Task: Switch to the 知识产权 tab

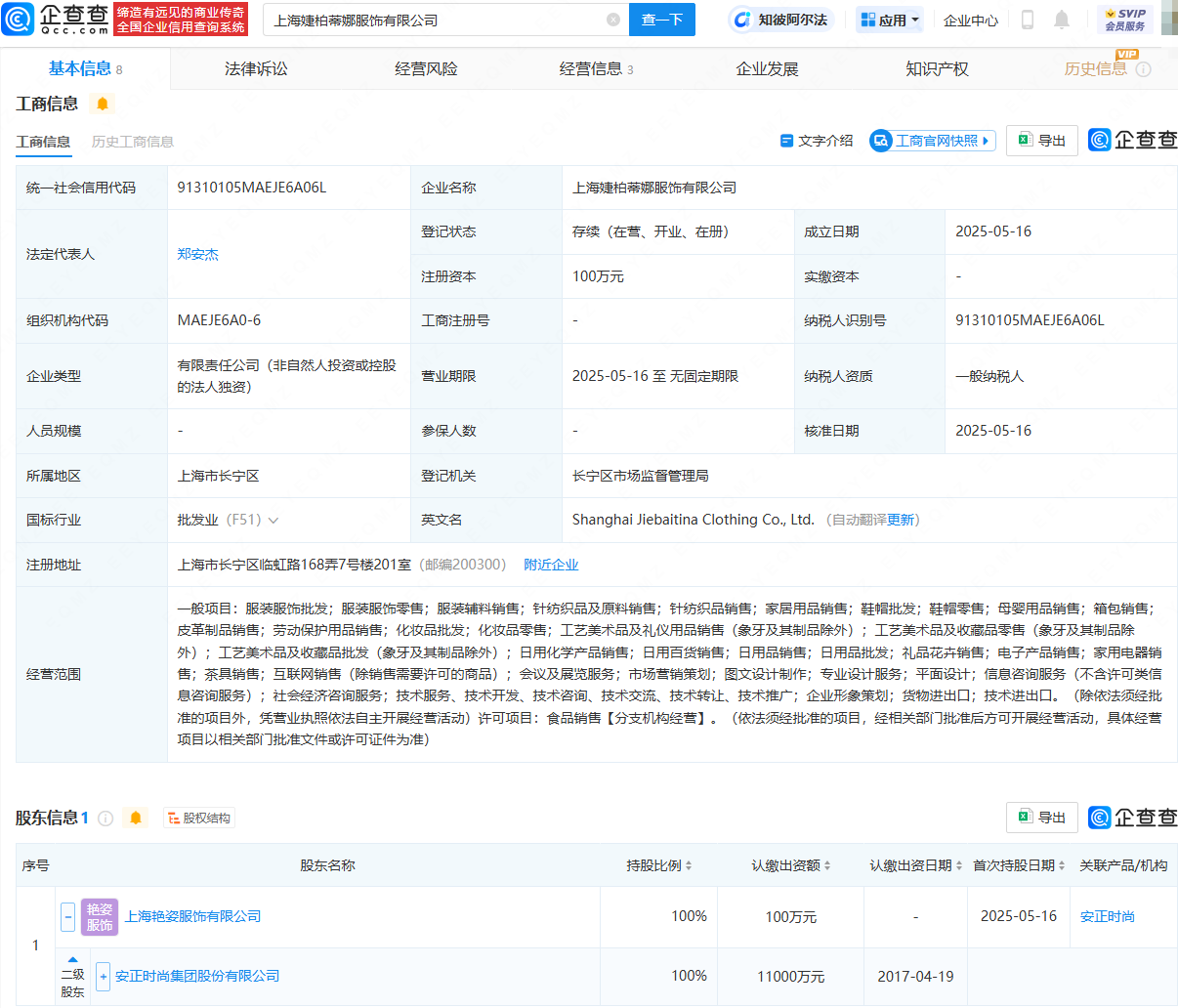Action: [x=937, y=68]
